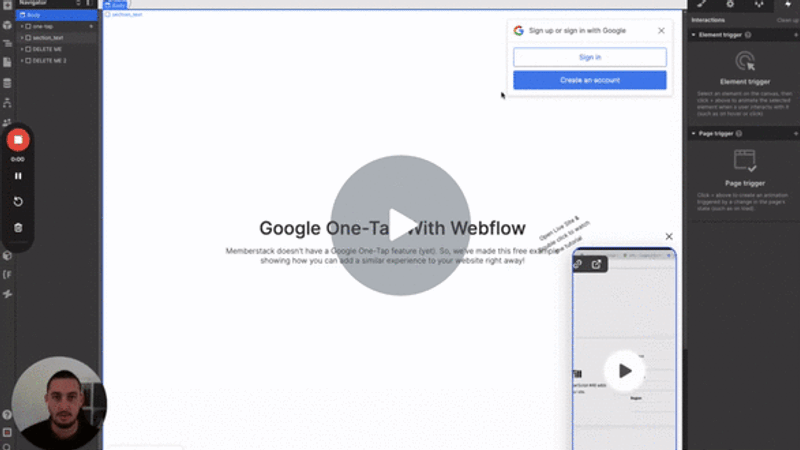
Task: Select the one-tap element in Navigator
Action: coord(43,27)
